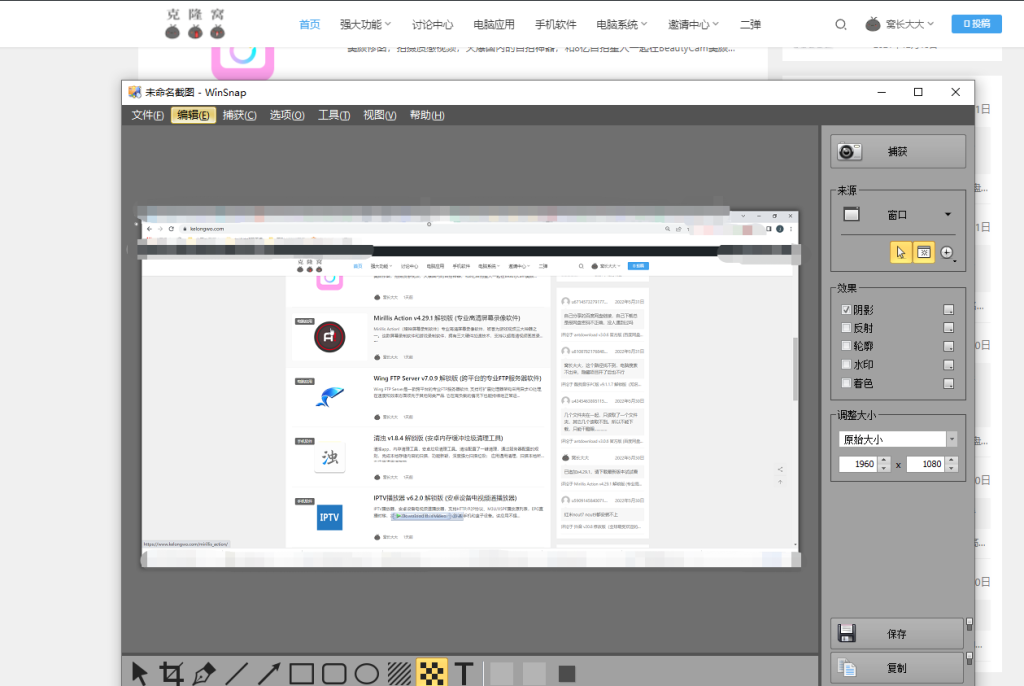Open the 编辑(E) menu

pyautogui.click(x=193, y=115)
